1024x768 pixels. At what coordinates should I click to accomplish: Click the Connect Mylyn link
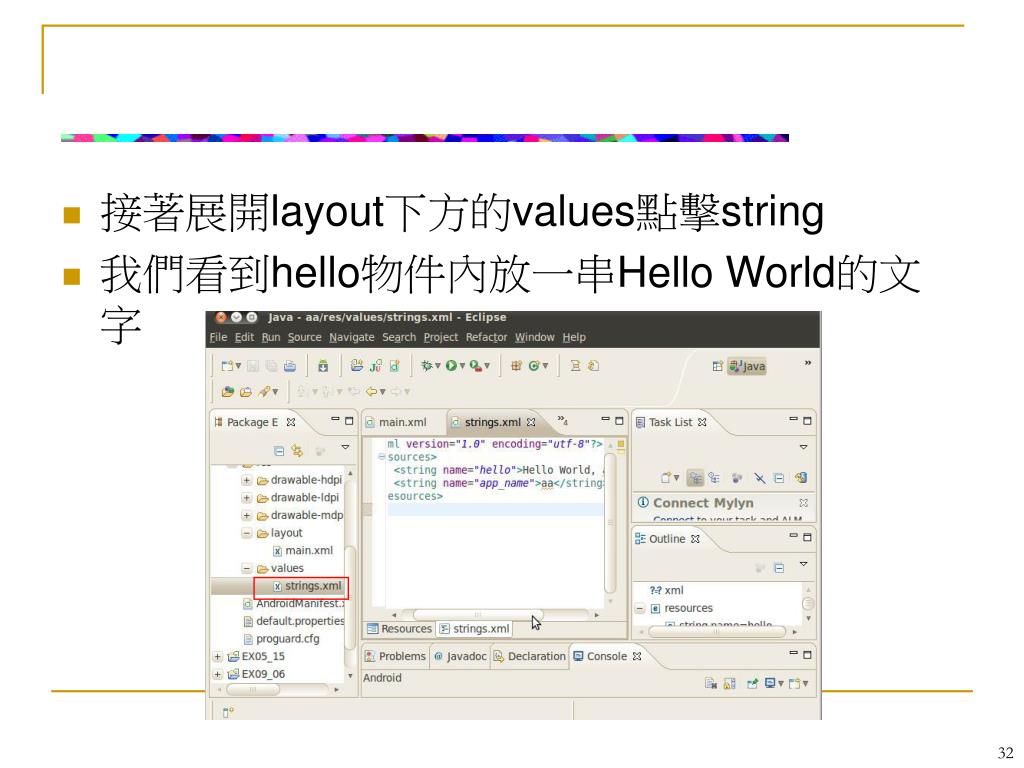(703, 503)
